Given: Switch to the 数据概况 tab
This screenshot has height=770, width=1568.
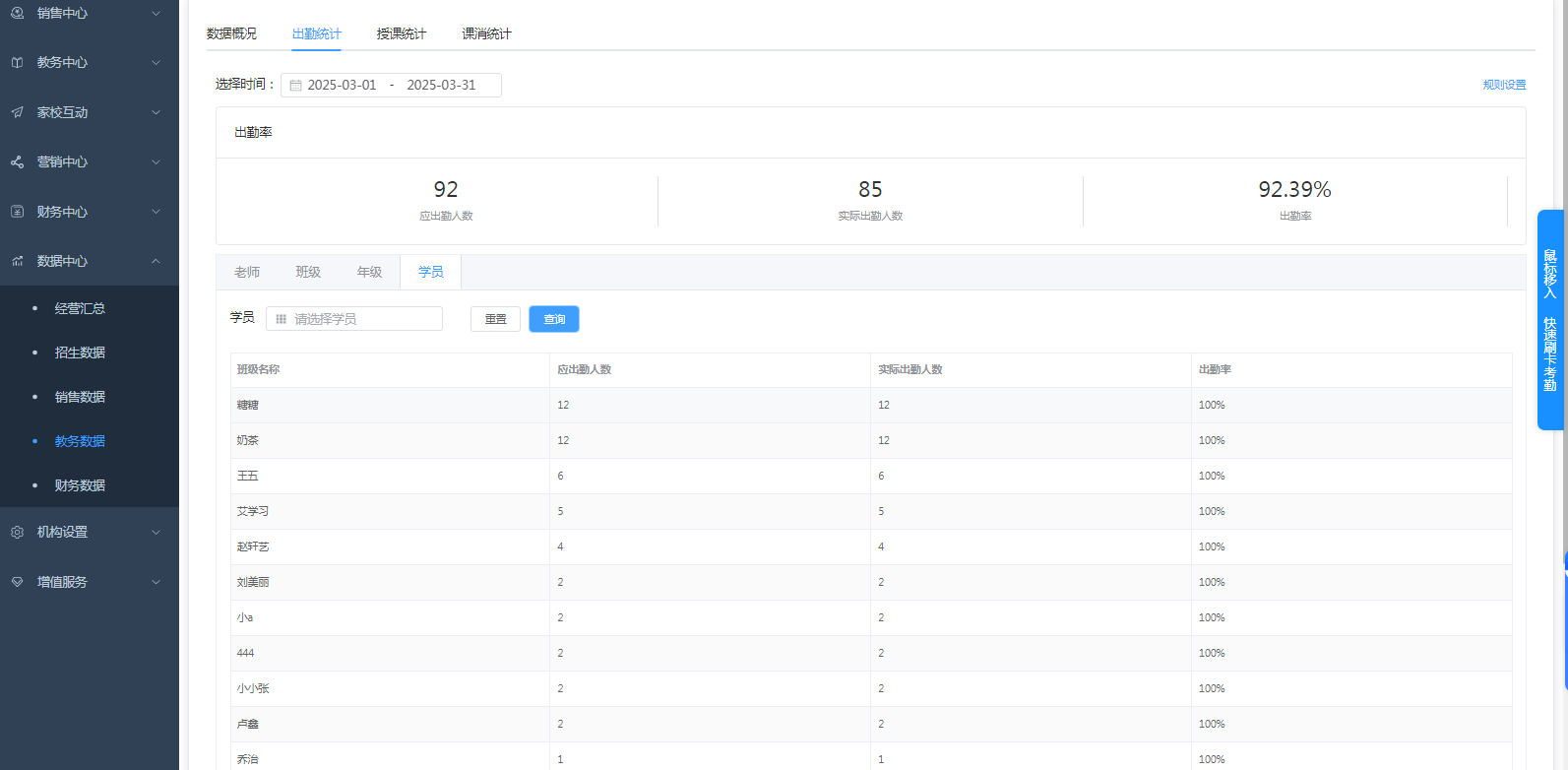Looking at the screenshot, I should (x=231, y=33).
